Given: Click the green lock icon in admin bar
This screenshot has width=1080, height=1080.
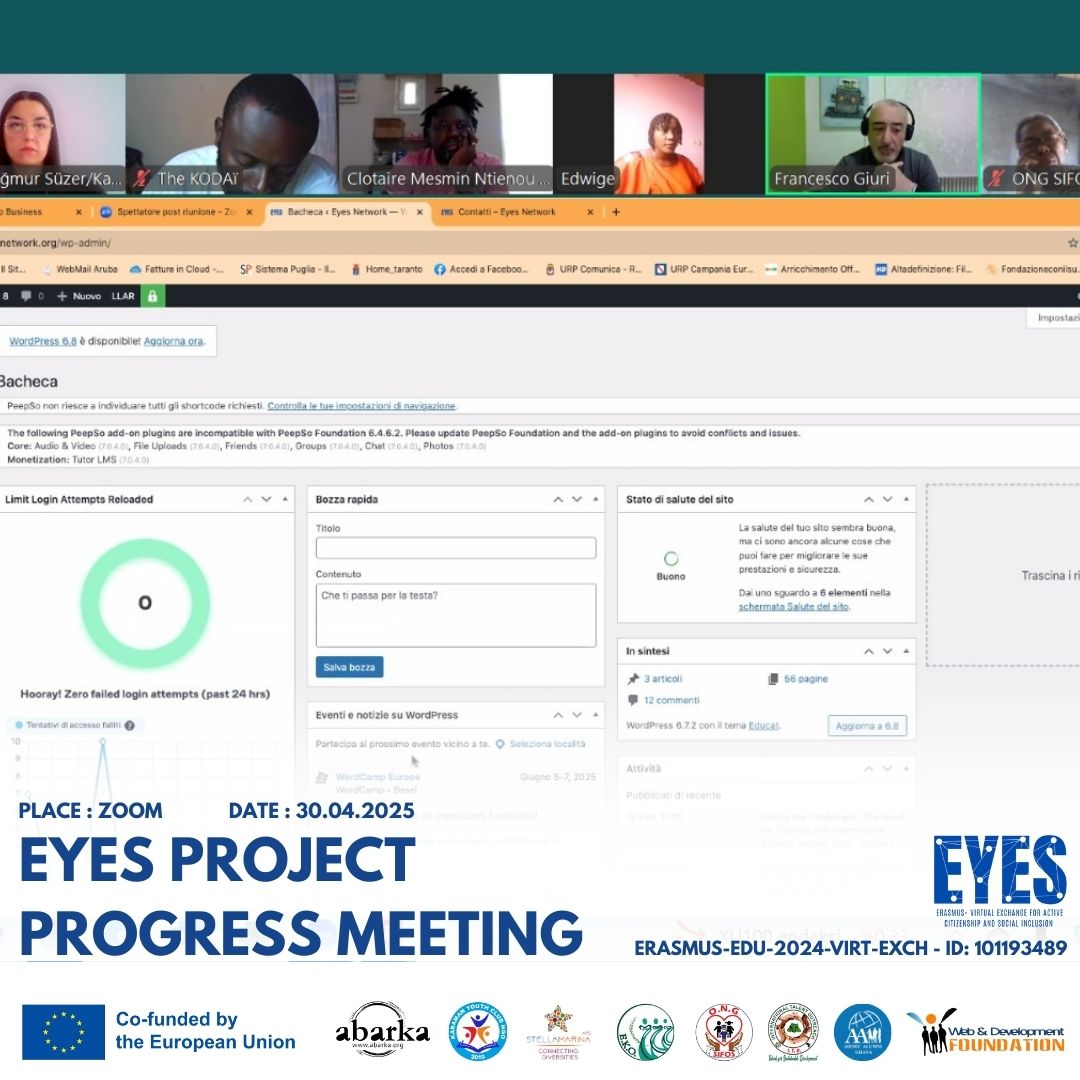Looking at the screenshot, I should click(152, 296).
